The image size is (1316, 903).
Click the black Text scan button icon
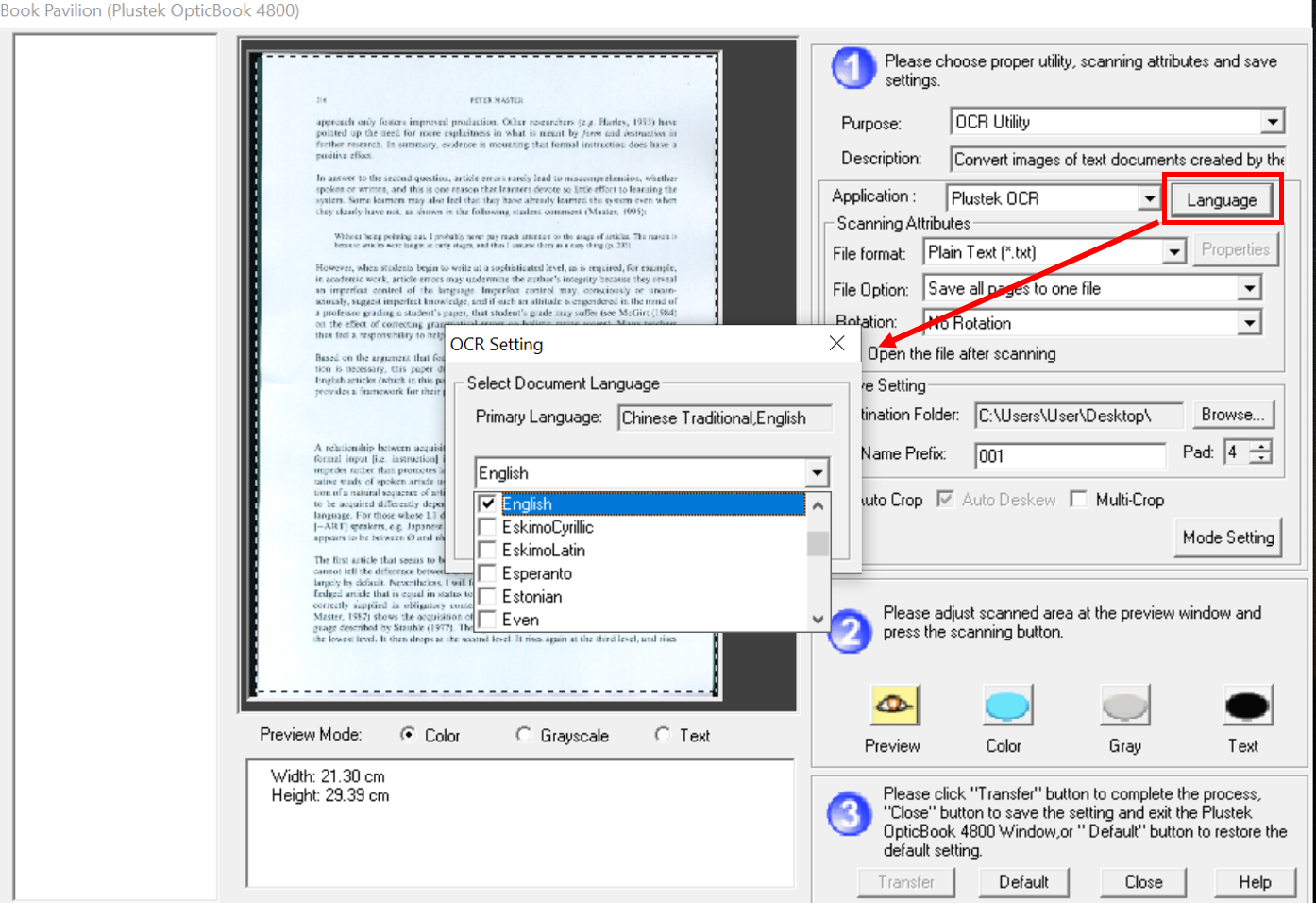1246,705
